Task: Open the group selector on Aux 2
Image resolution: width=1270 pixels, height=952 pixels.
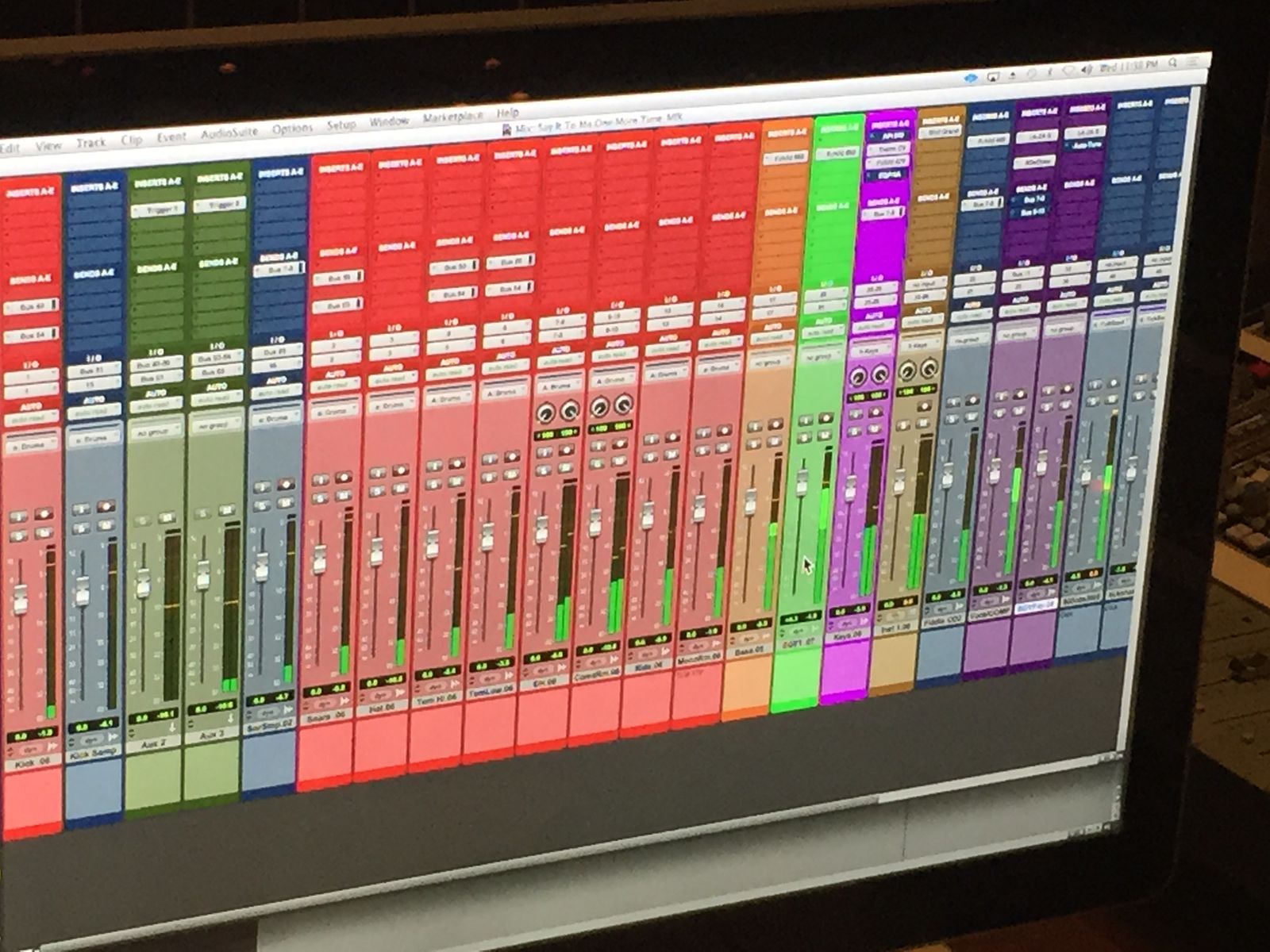Action: pyautogui.click(x=153, y=432)
